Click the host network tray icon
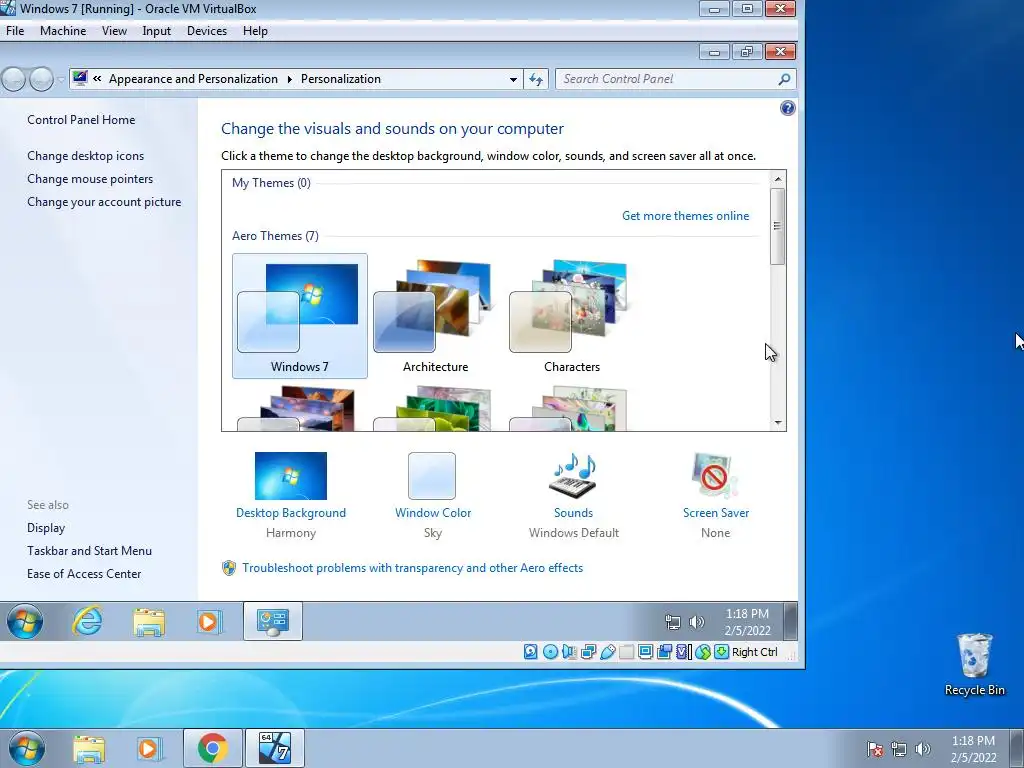 [x=899, y=749]
